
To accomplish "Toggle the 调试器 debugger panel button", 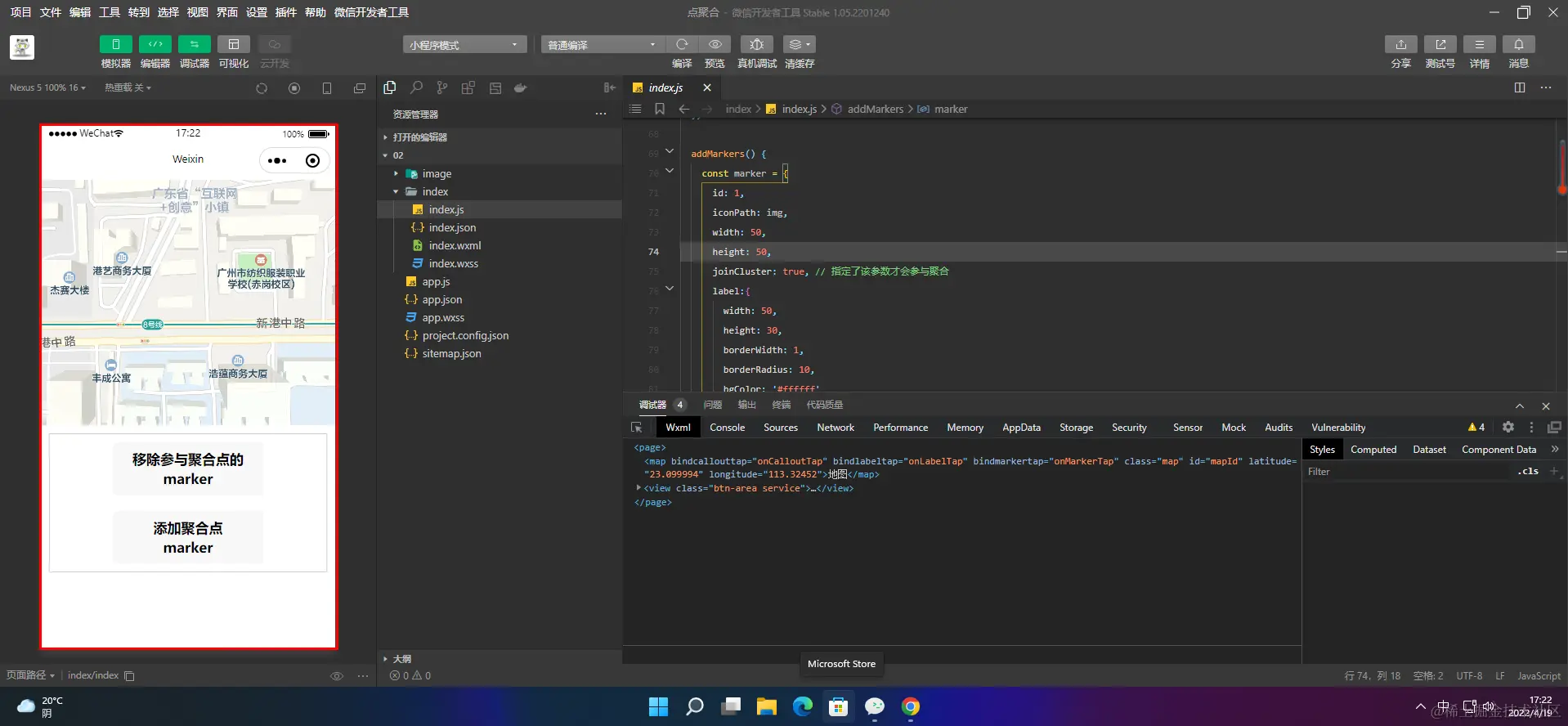I will click(194, 44).
